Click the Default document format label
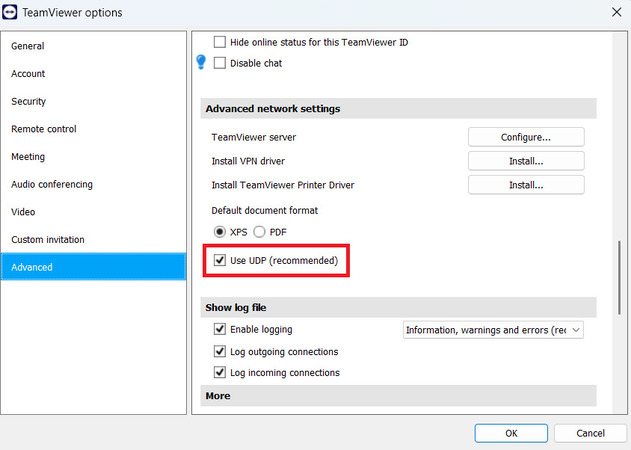631x450 pixels. coord(265,211)
